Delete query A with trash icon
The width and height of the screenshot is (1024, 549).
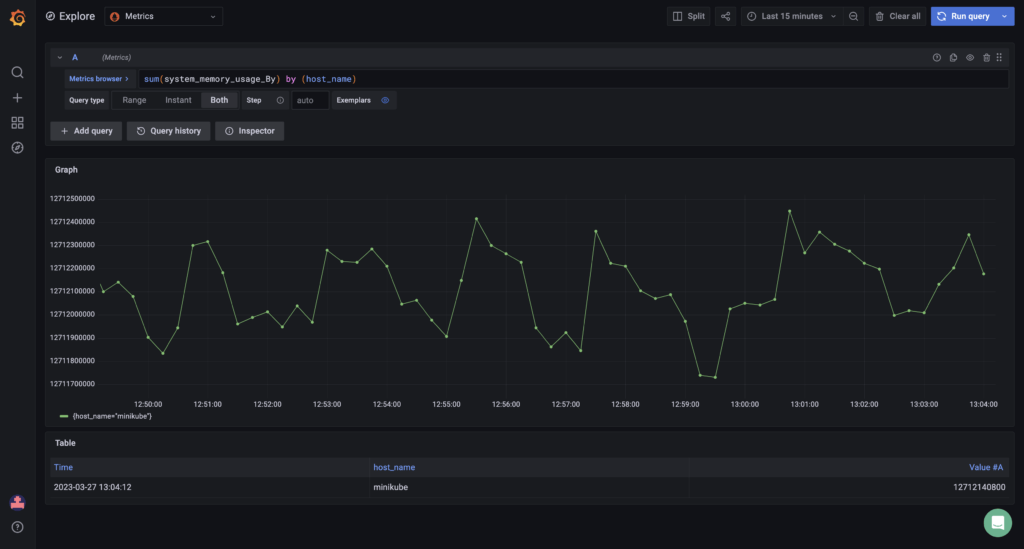(x=986, y=57)
